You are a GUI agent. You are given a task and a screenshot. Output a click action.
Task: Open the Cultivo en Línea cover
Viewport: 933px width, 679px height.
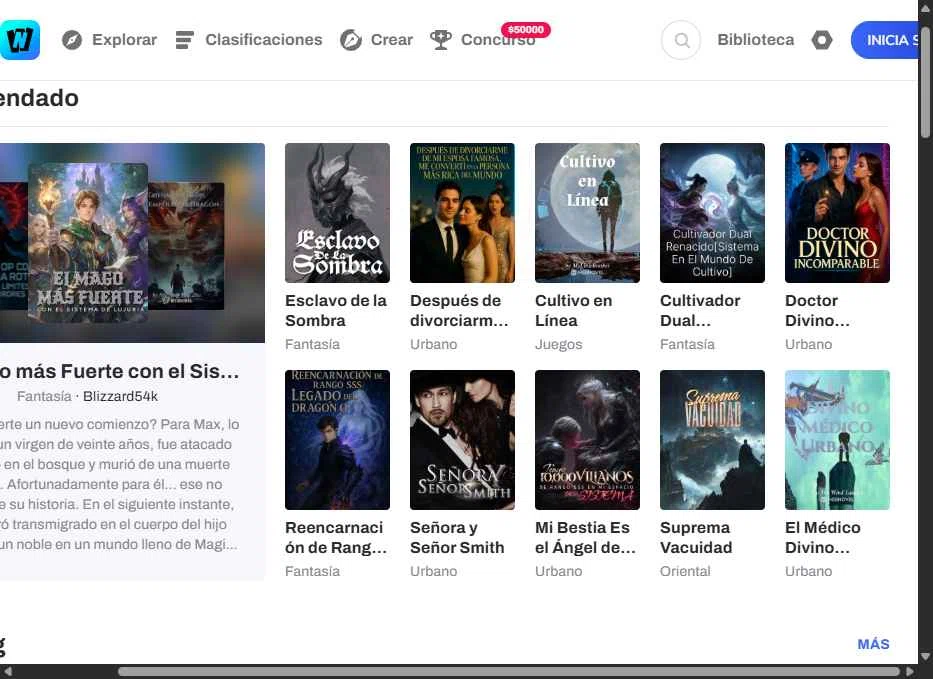point(587,213)
